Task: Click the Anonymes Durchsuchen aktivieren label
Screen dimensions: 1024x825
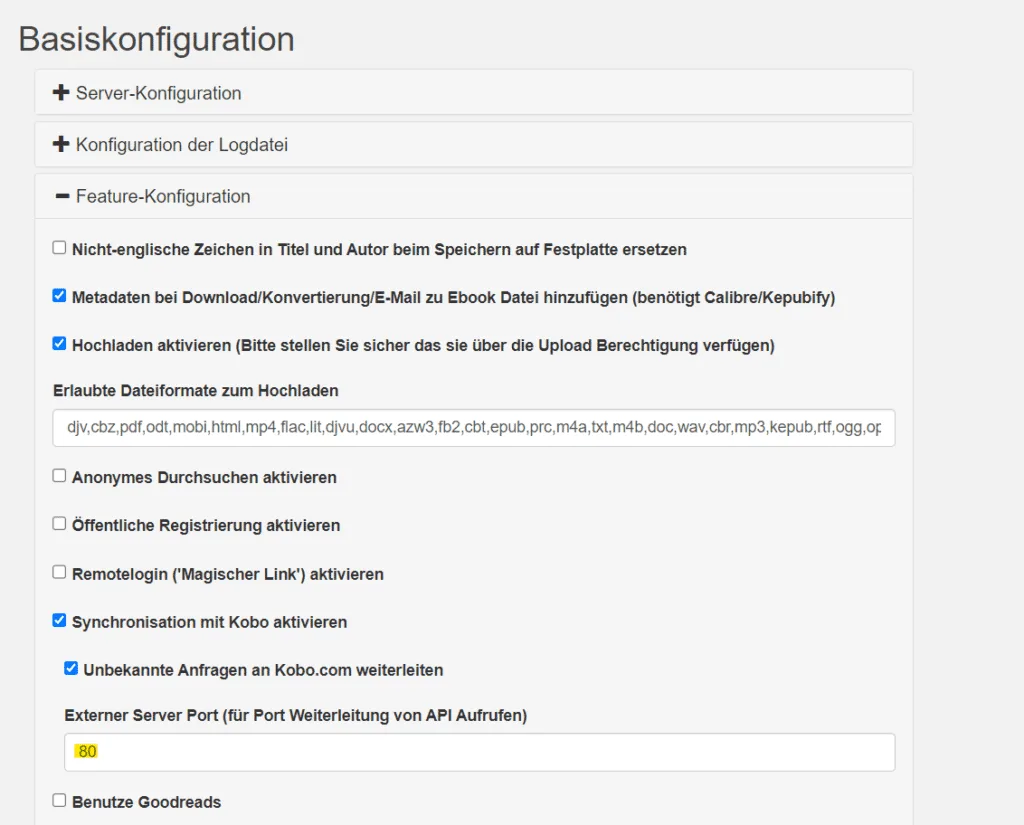Action: pos(204,477)
